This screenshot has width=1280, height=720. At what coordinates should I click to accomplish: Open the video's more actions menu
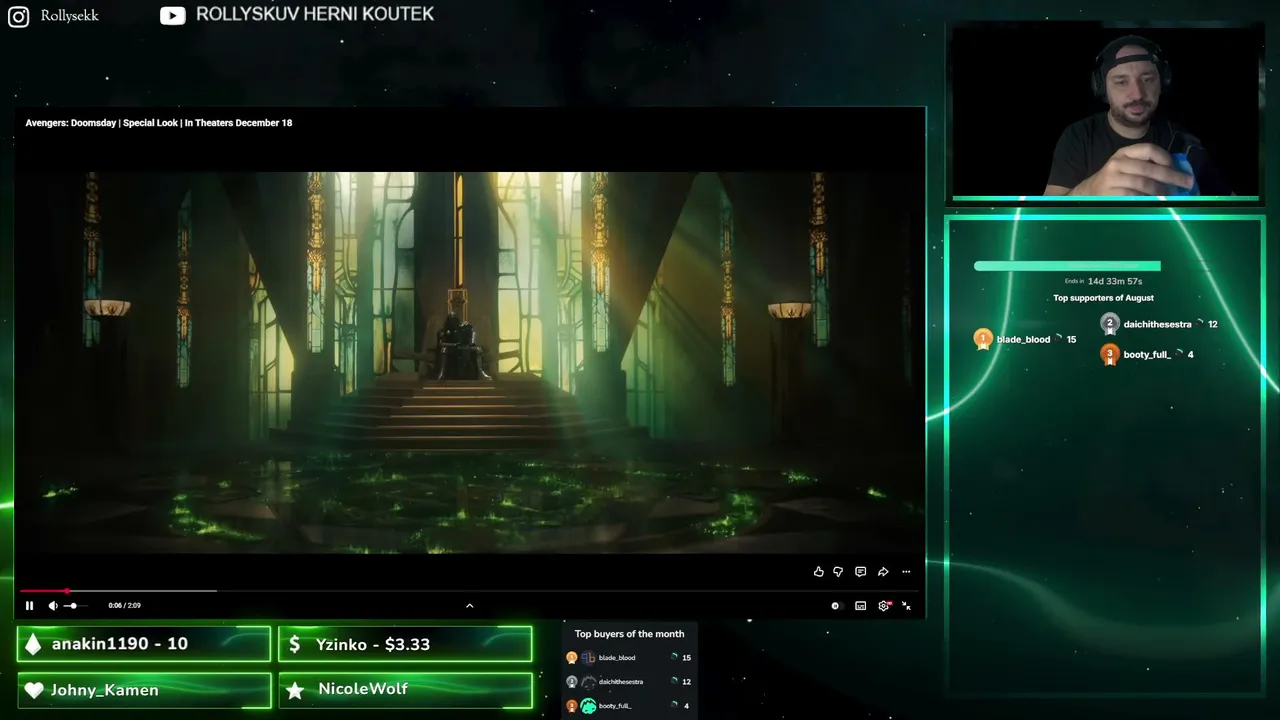click(906, 572)
